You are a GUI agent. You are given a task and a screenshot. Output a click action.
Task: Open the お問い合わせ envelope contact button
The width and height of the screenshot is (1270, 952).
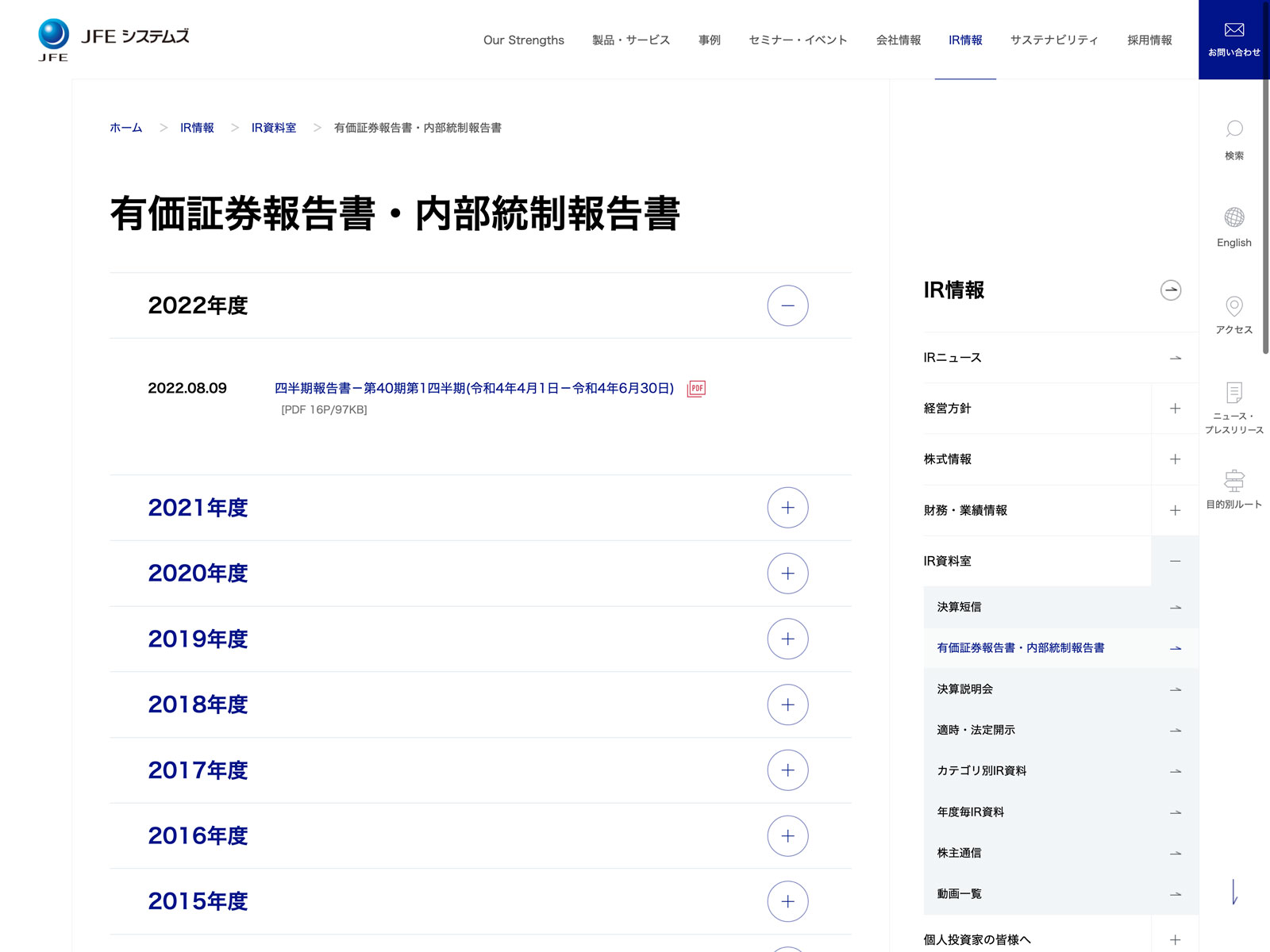coord(1234,40)
